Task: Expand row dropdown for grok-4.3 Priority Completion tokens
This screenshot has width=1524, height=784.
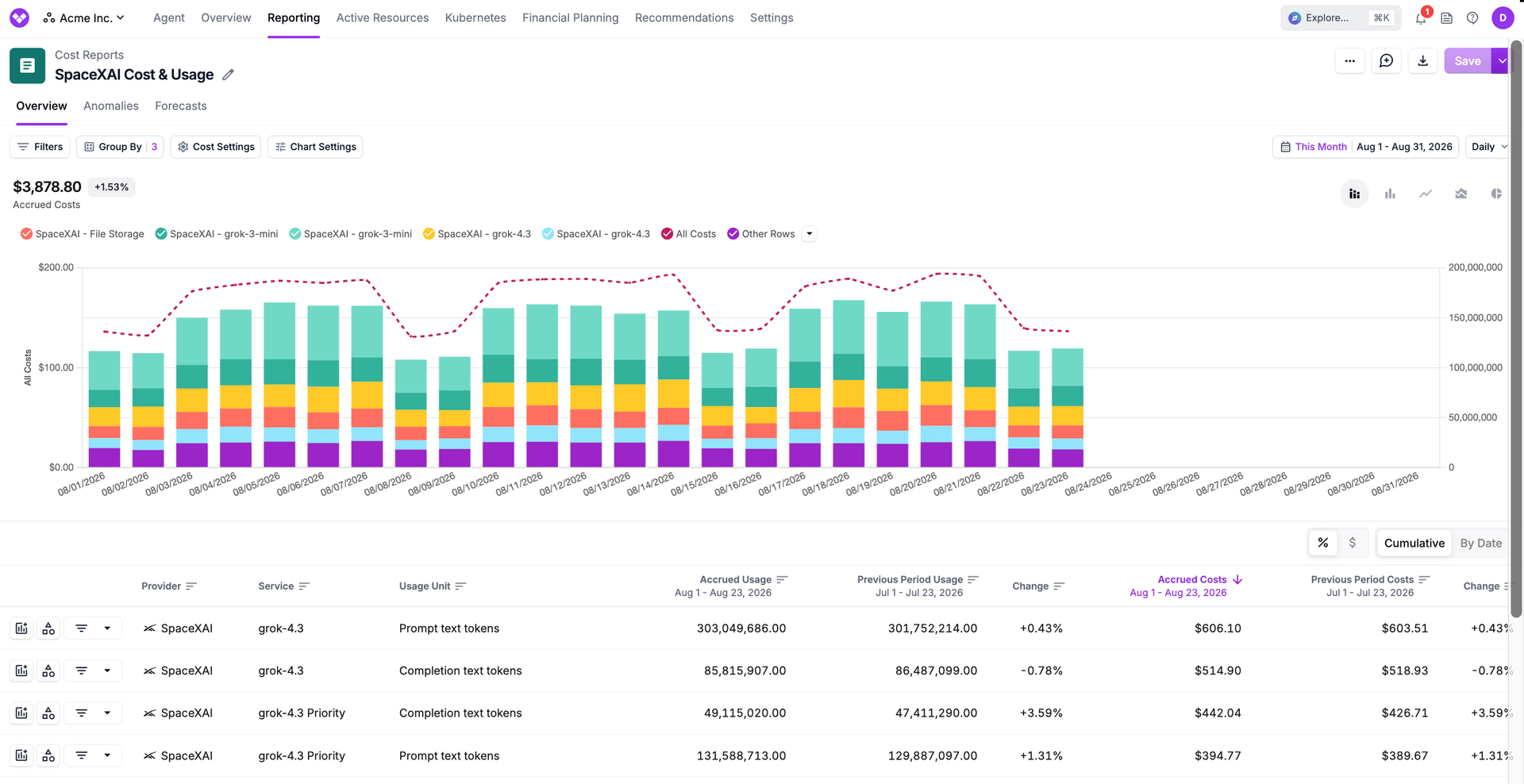Action: [x=107, y=713]
